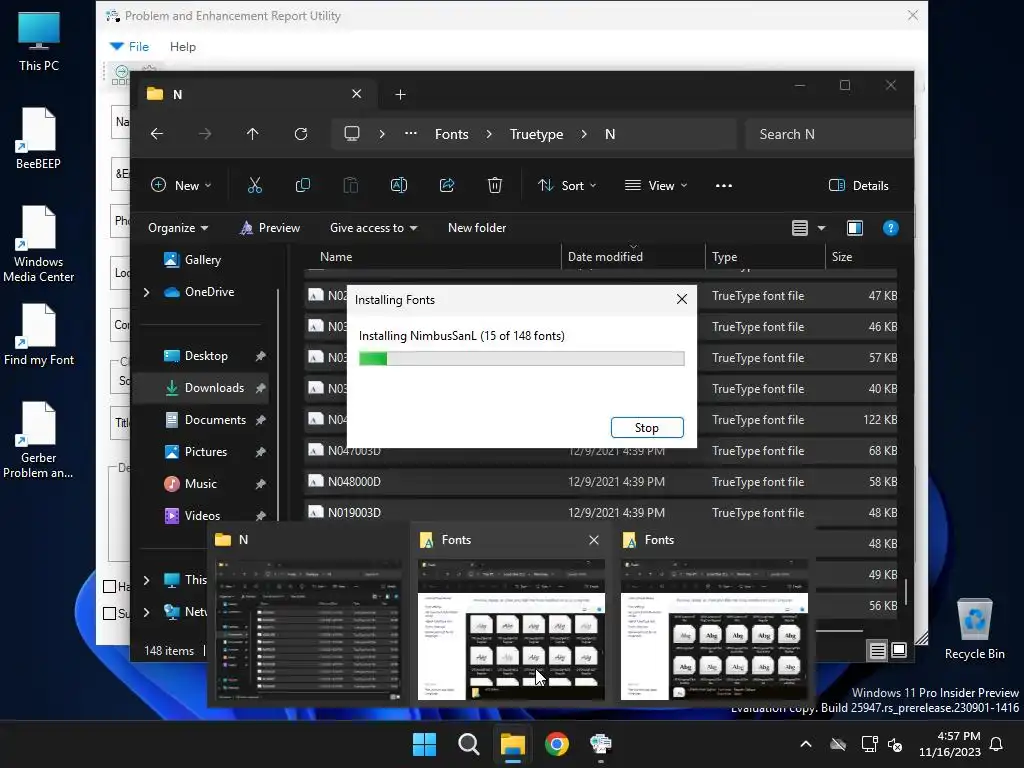The width and height of the screenshot is (1024, 768).
Task: Click the New folder button
Action: point(477,228)
